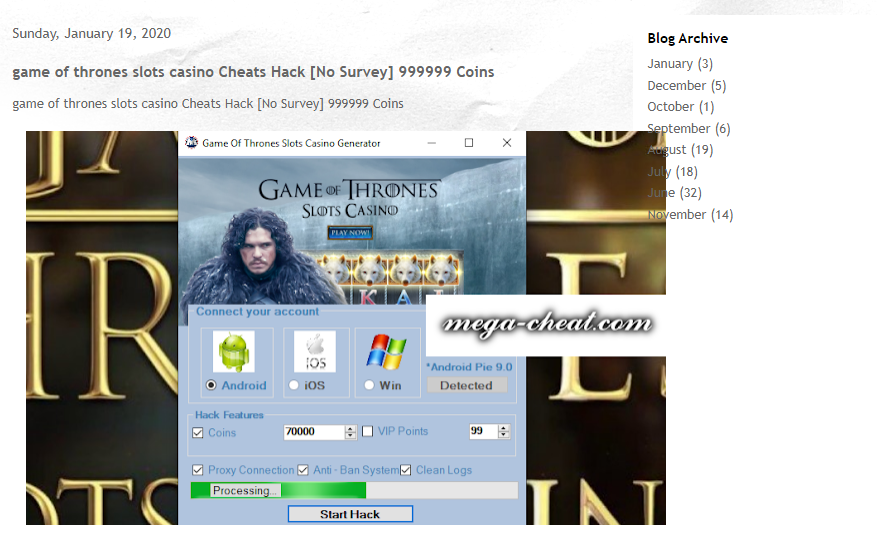Select the Win radio button
877x560 pixels.
pos(369,385)
